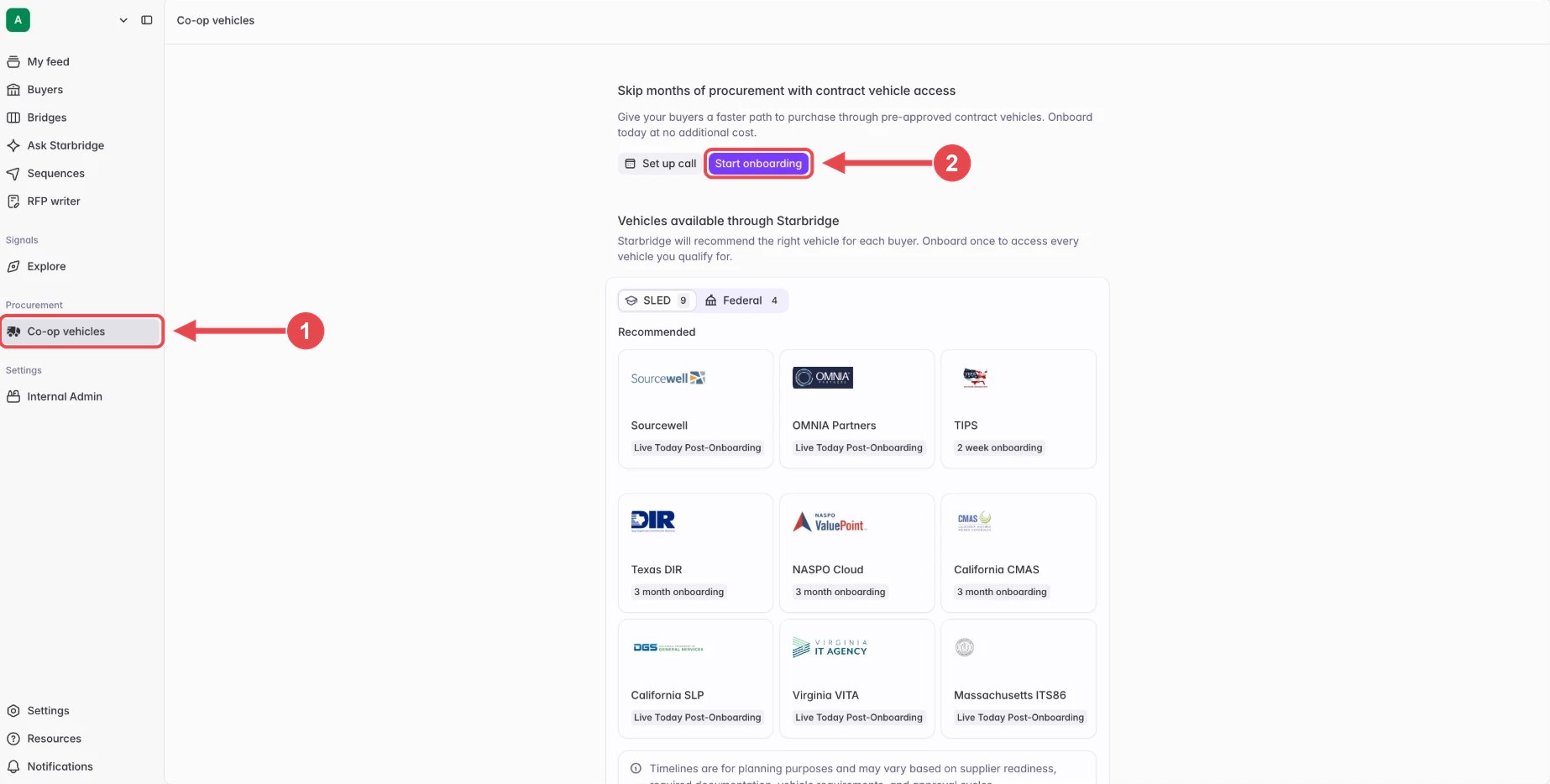
Task: Click the green A workspace avatar
Action: [18, 20]
